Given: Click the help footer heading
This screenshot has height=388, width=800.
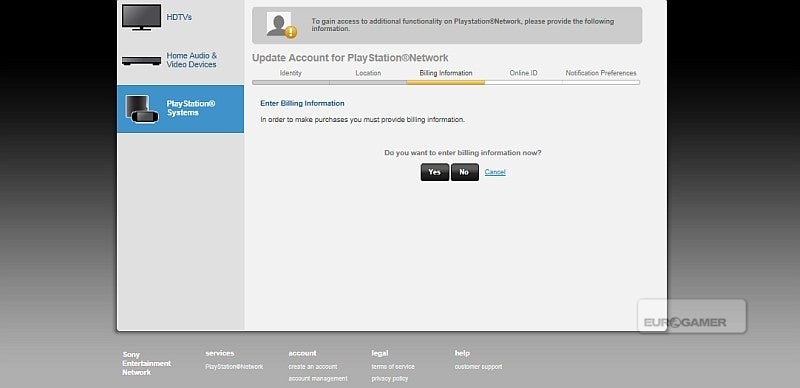Looking at the screenshot, I should click(x=462, y=353).
